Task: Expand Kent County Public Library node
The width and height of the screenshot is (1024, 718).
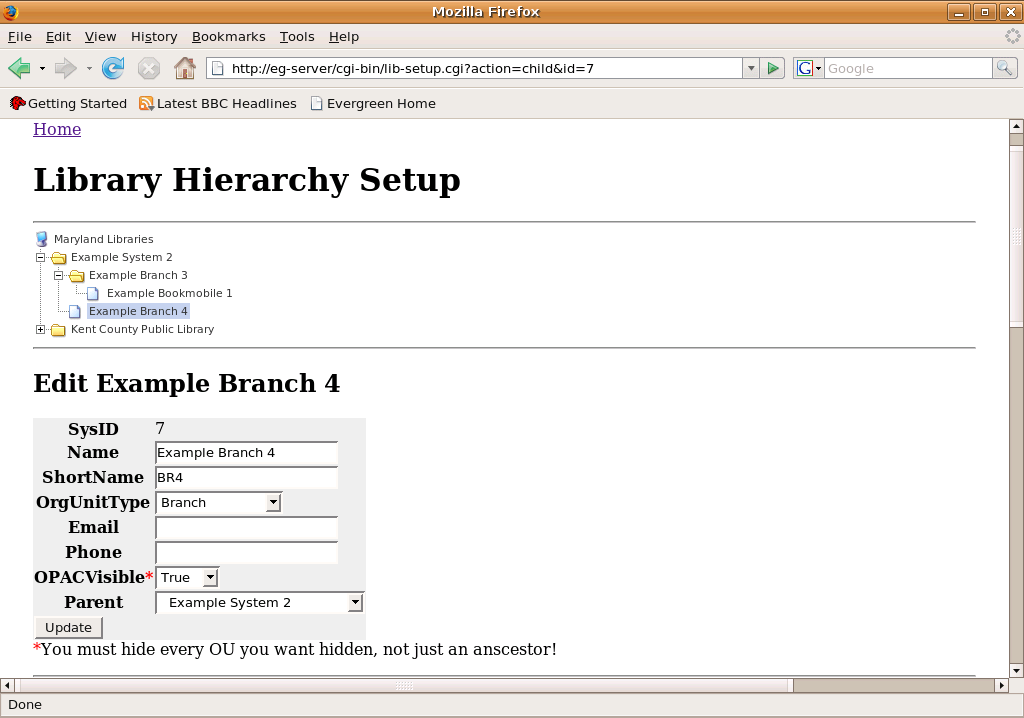Action: [x=41, y=329]
